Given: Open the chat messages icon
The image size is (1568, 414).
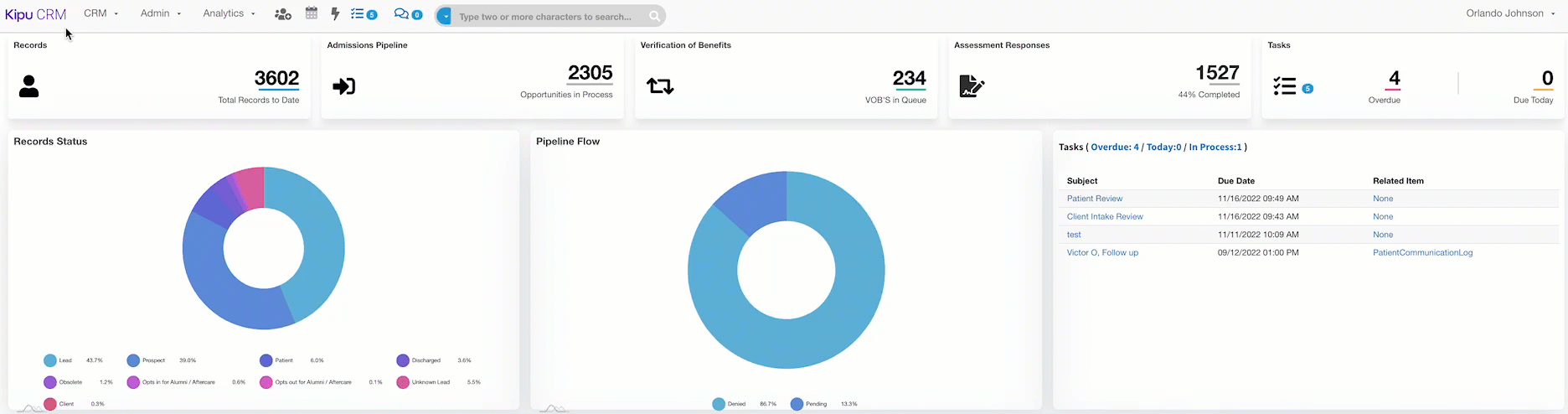Looking at the screenshot, I should pyautogui.click(x=407, y=14).
